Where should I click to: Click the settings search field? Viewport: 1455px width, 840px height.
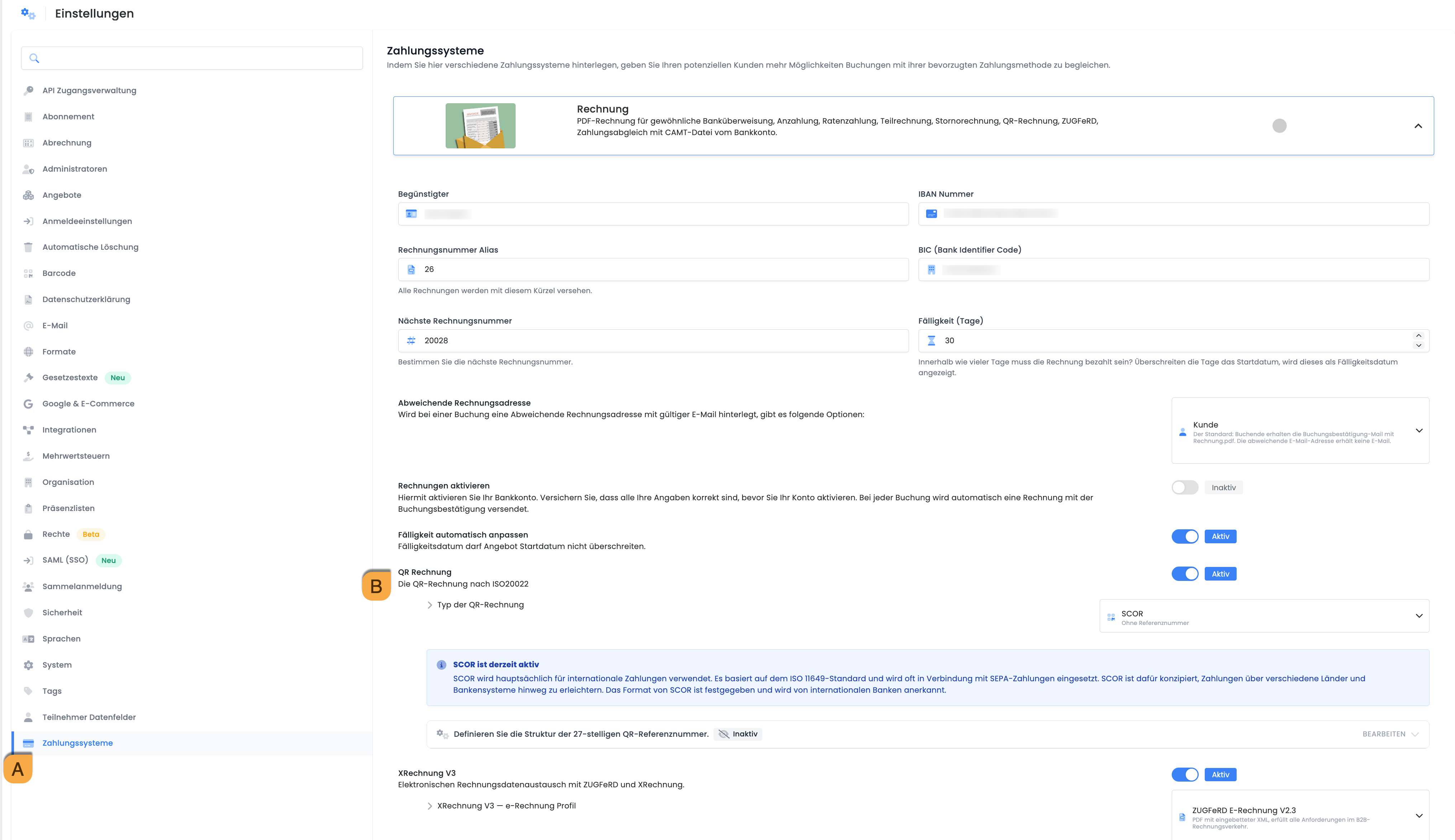(191, 58)
